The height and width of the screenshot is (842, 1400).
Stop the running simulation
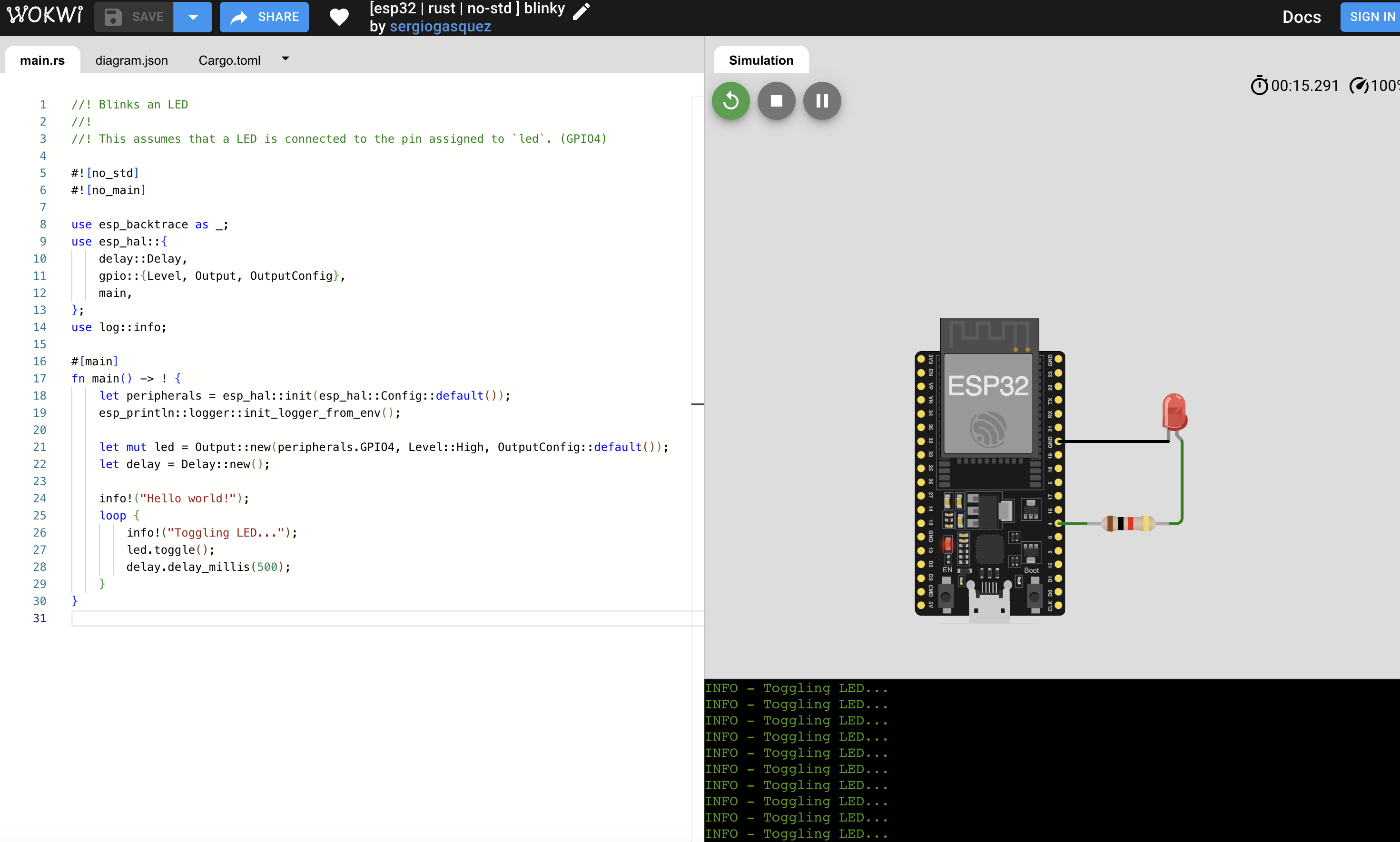[776, 100]
